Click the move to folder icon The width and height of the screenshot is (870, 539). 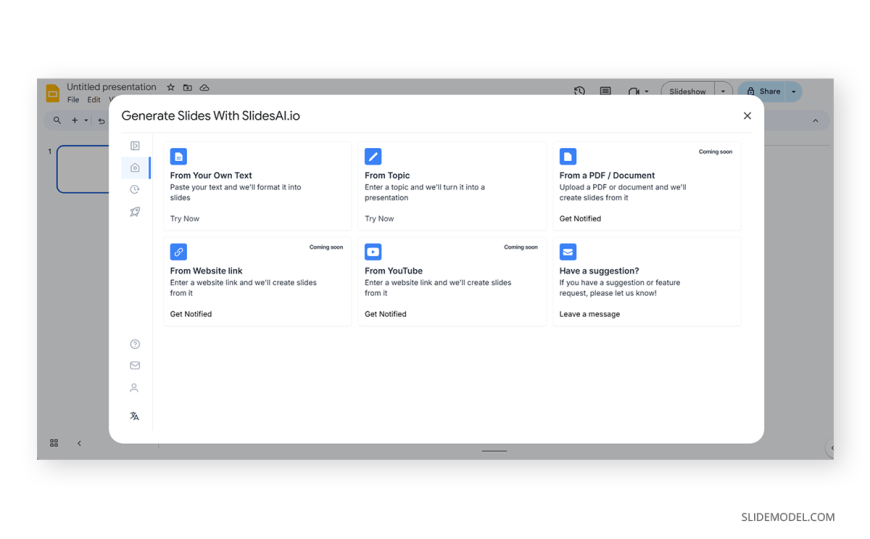click(x=188, y=88)
